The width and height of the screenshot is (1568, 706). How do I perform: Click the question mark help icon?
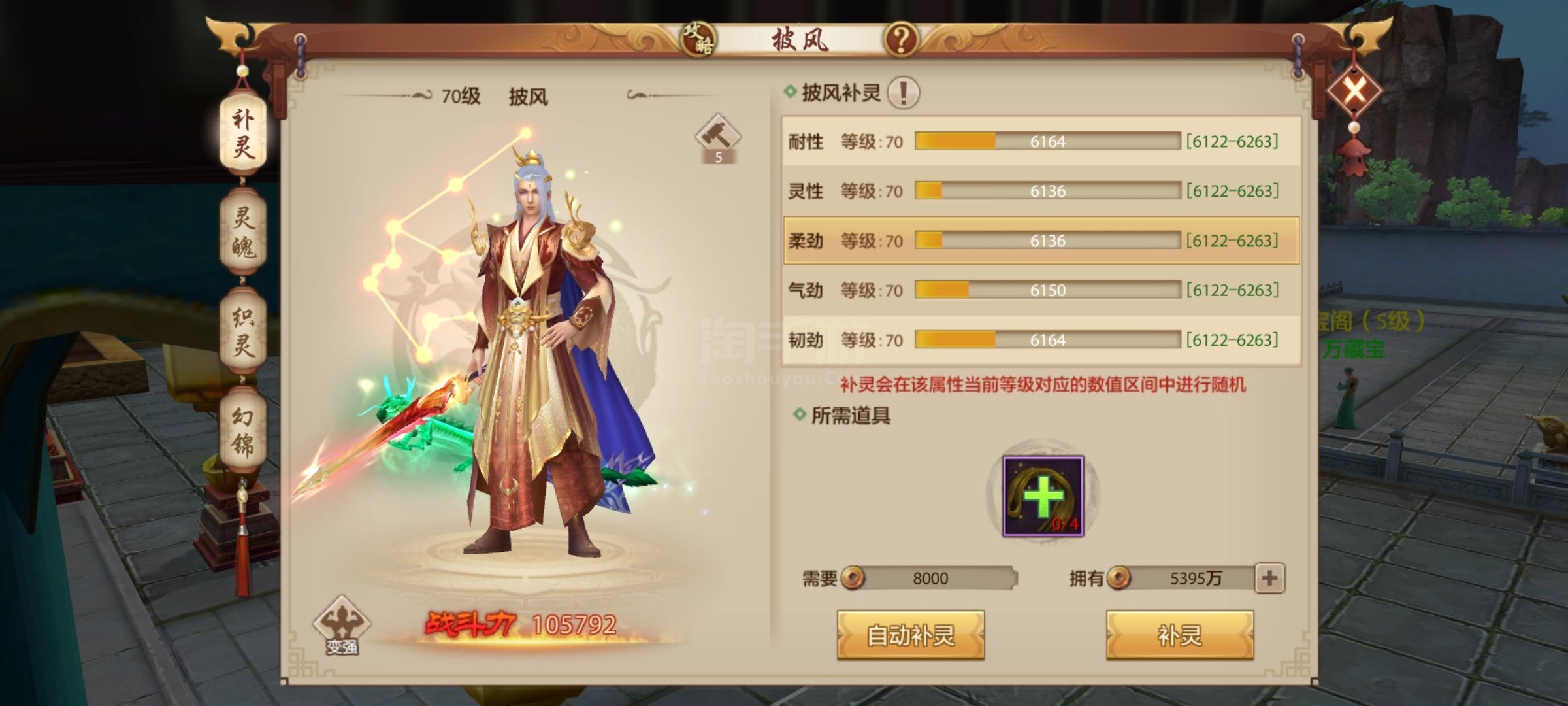tap(901, 39)
